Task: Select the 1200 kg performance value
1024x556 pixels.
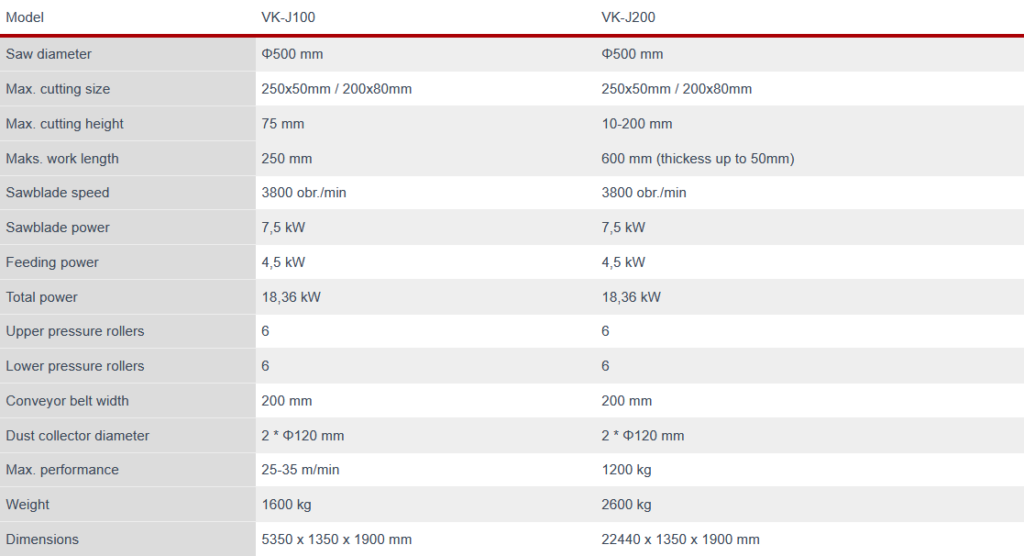Action: coord(626,470)
